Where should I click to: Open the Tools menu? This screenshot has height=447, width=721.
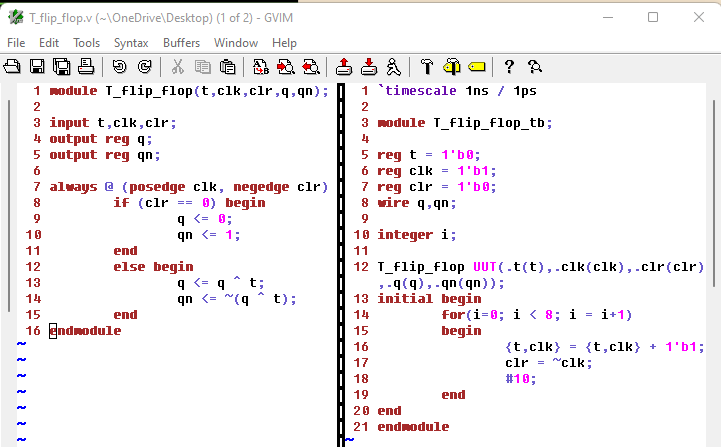(87, 43)
